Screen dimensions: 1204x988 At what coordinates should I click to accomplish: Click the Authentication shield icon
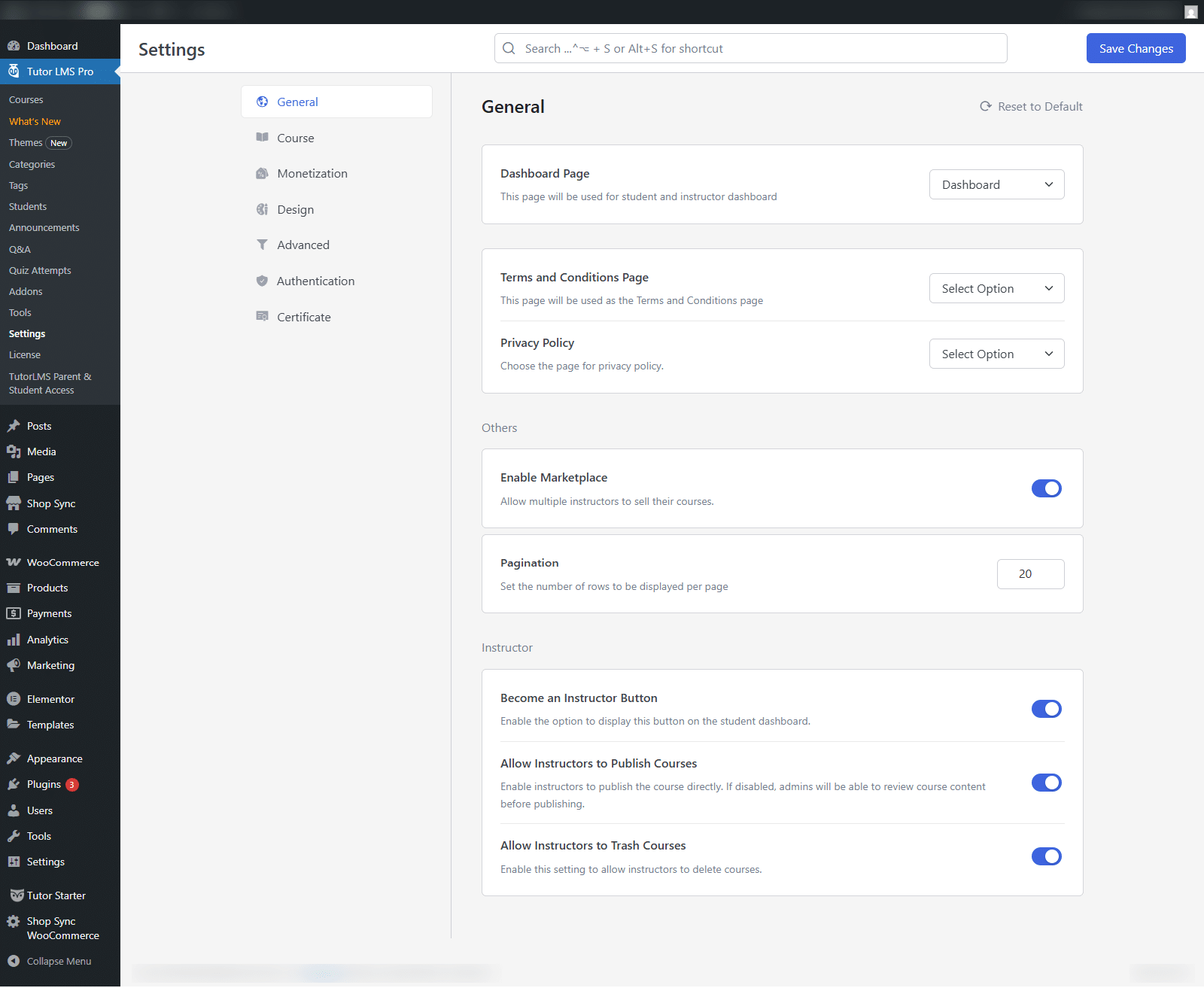coord(262,281)
